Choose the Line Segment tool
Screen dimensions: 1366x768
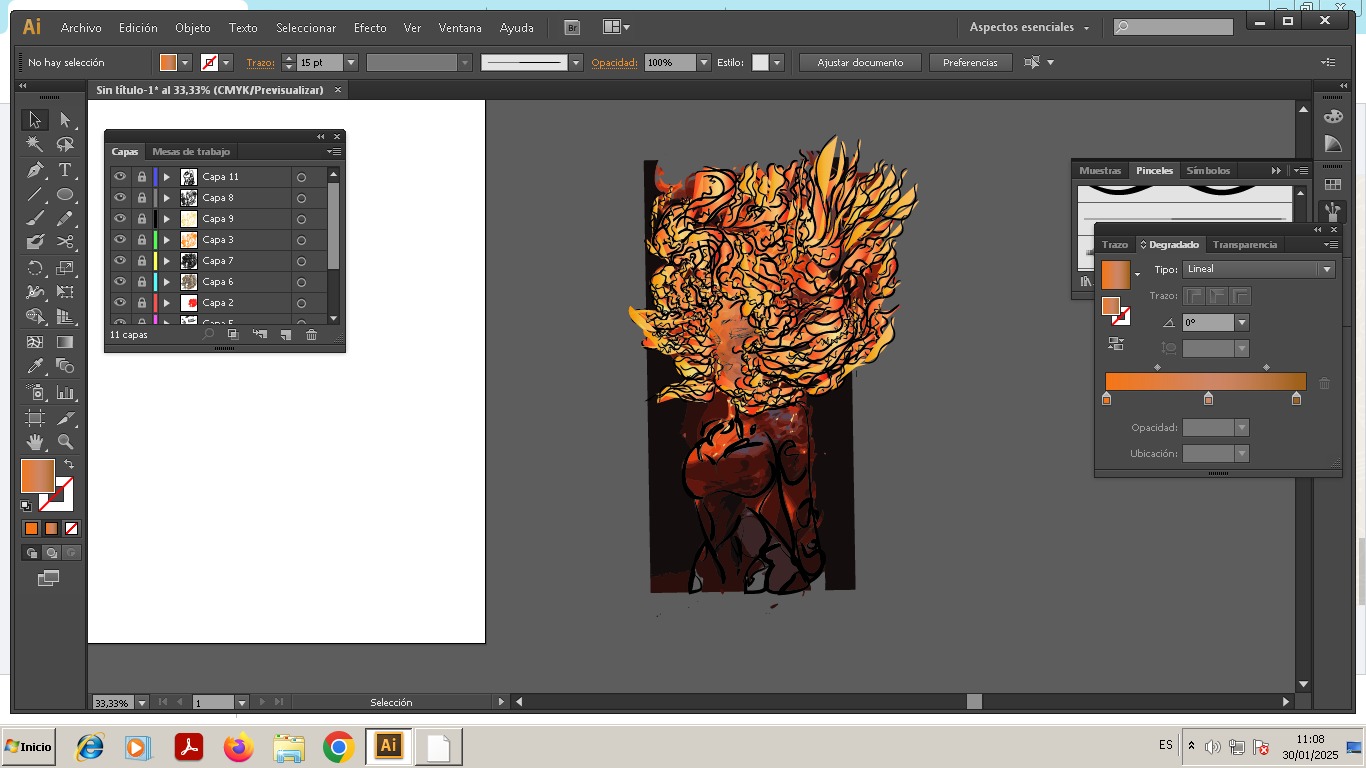point(35,195)
